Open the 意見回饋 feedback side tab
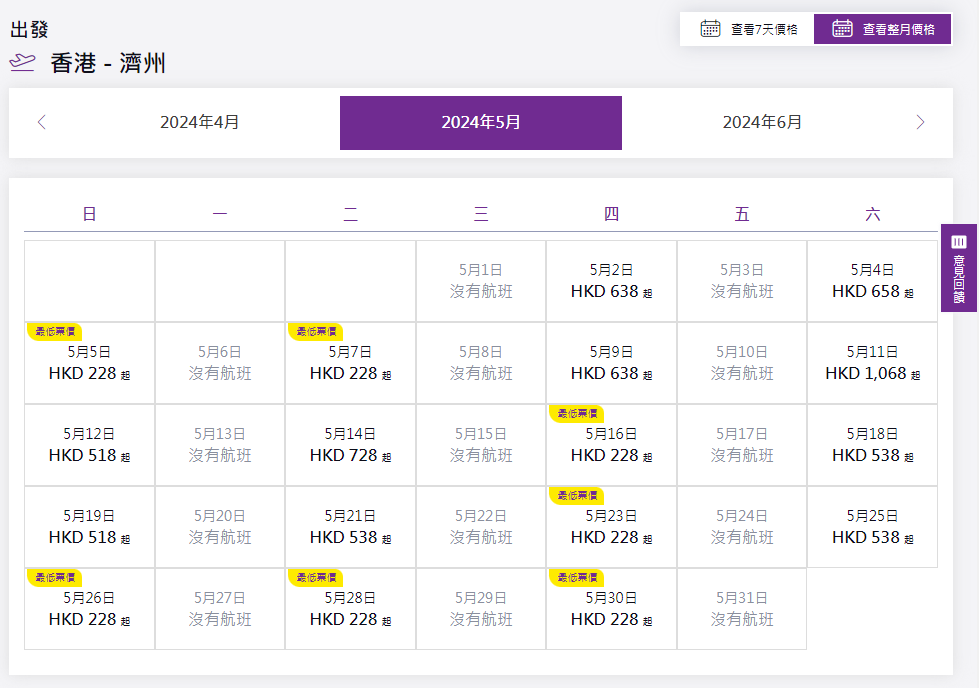 (959, 267)
